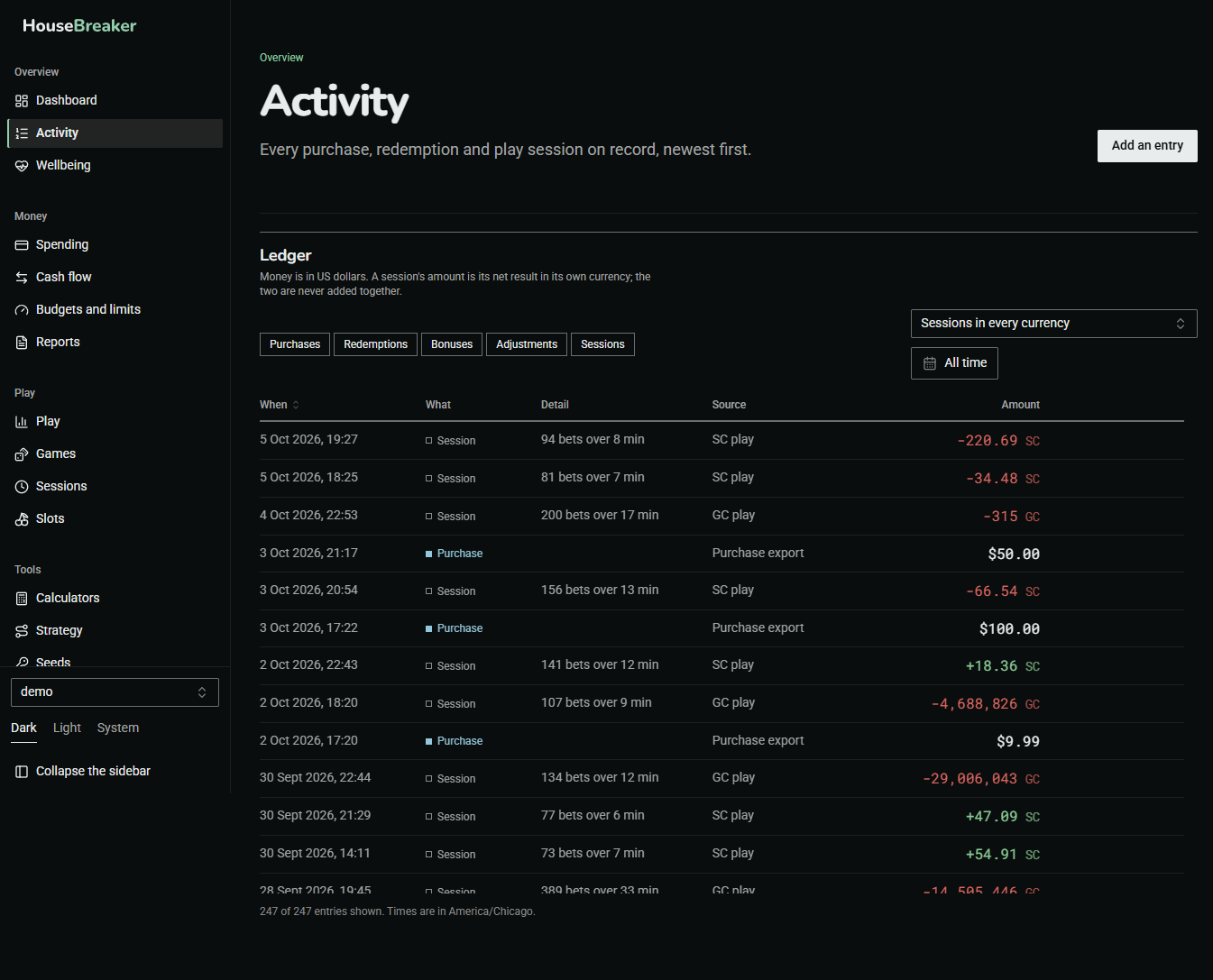The height and width of the screenshot is (980, 1213).
Task: Switch theme to System
Action: coord(118,728)
